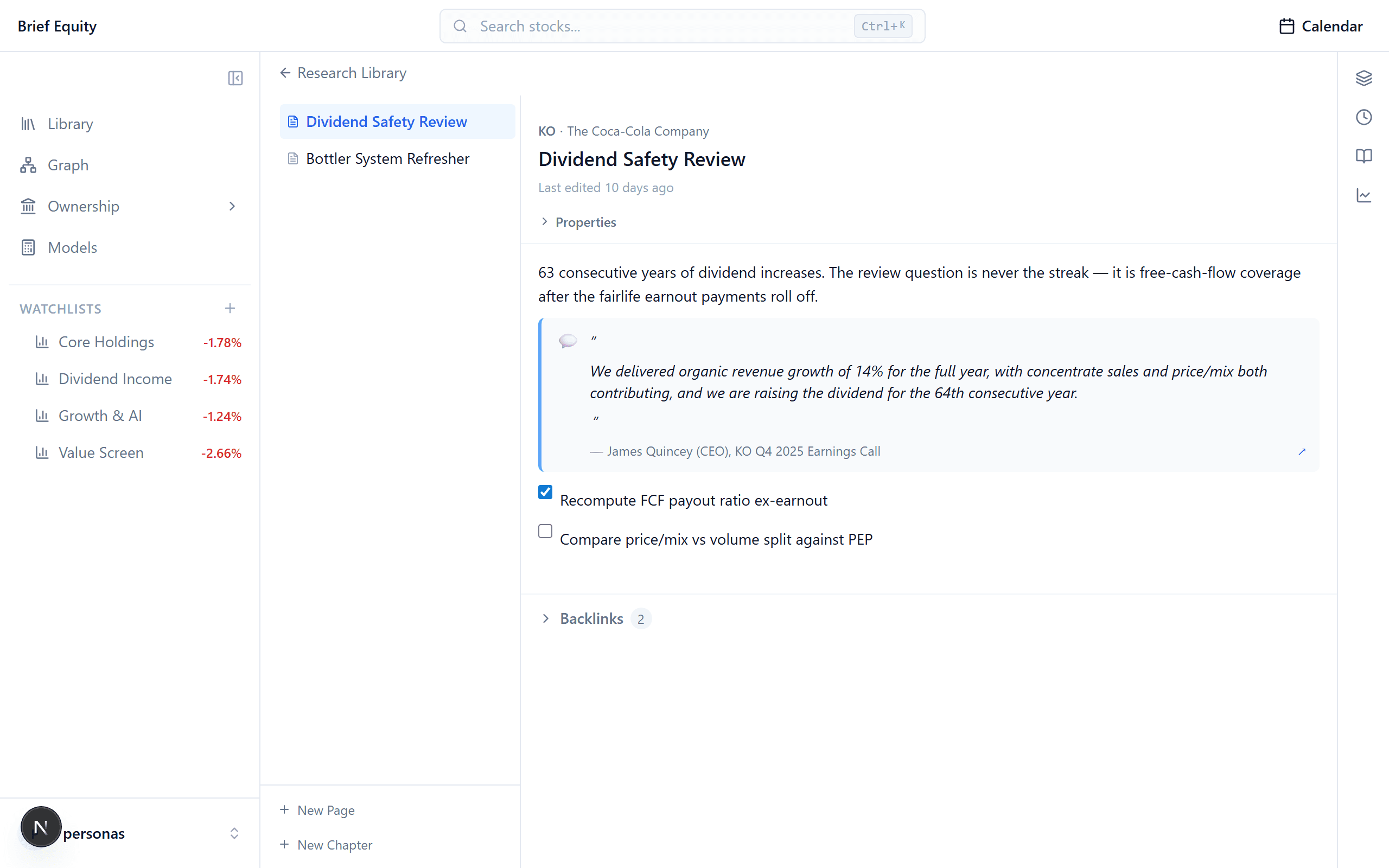Click the Value Screen chart icon
This screenshot has height=868, width=1389.
42,453
